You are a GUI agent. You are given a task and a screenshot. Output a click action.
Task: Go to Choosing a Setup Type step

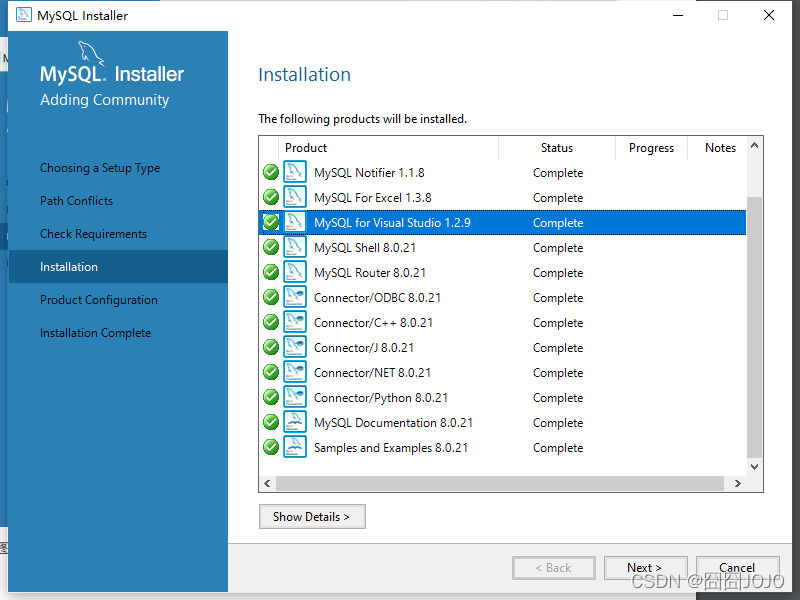point(100,168)
